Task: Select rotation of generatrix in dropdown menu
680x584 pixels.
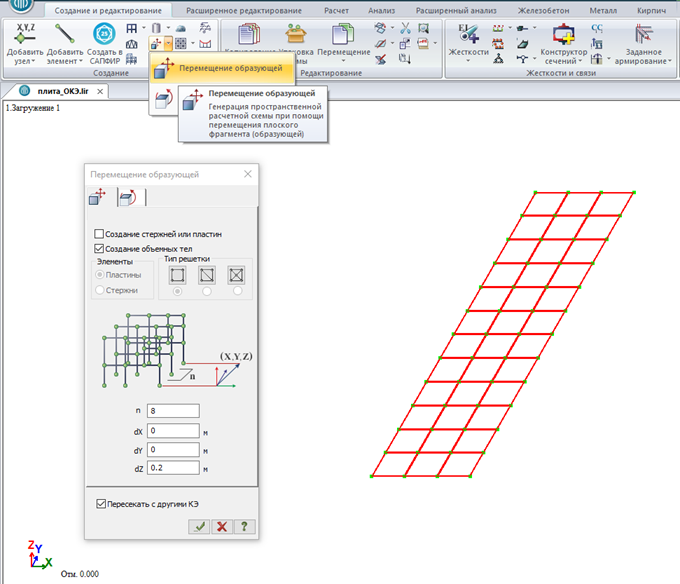Action: 163,99
